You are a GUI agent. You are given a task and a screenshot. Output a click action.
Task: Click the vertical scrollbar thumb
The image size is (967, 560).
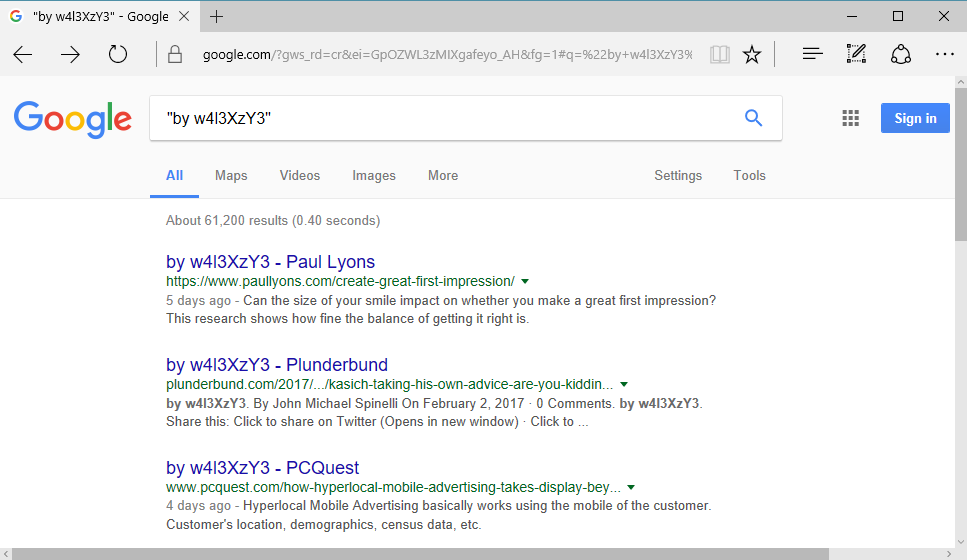pyautogui.click(x=961, y=163)
